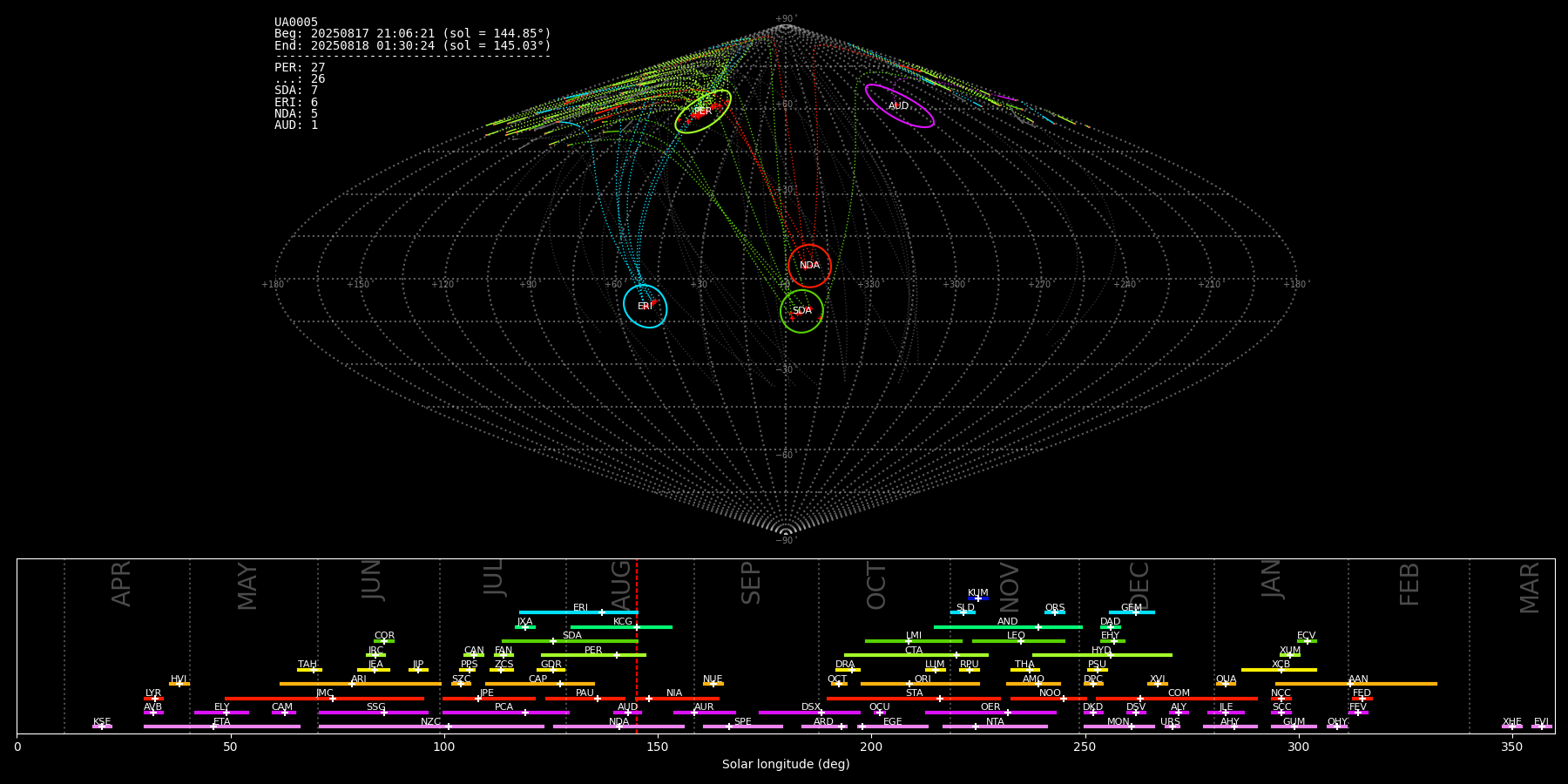The image size is (1568, 784).
Task: Click the PER radiant ellipse on the sky map
Action: point(703,112)
